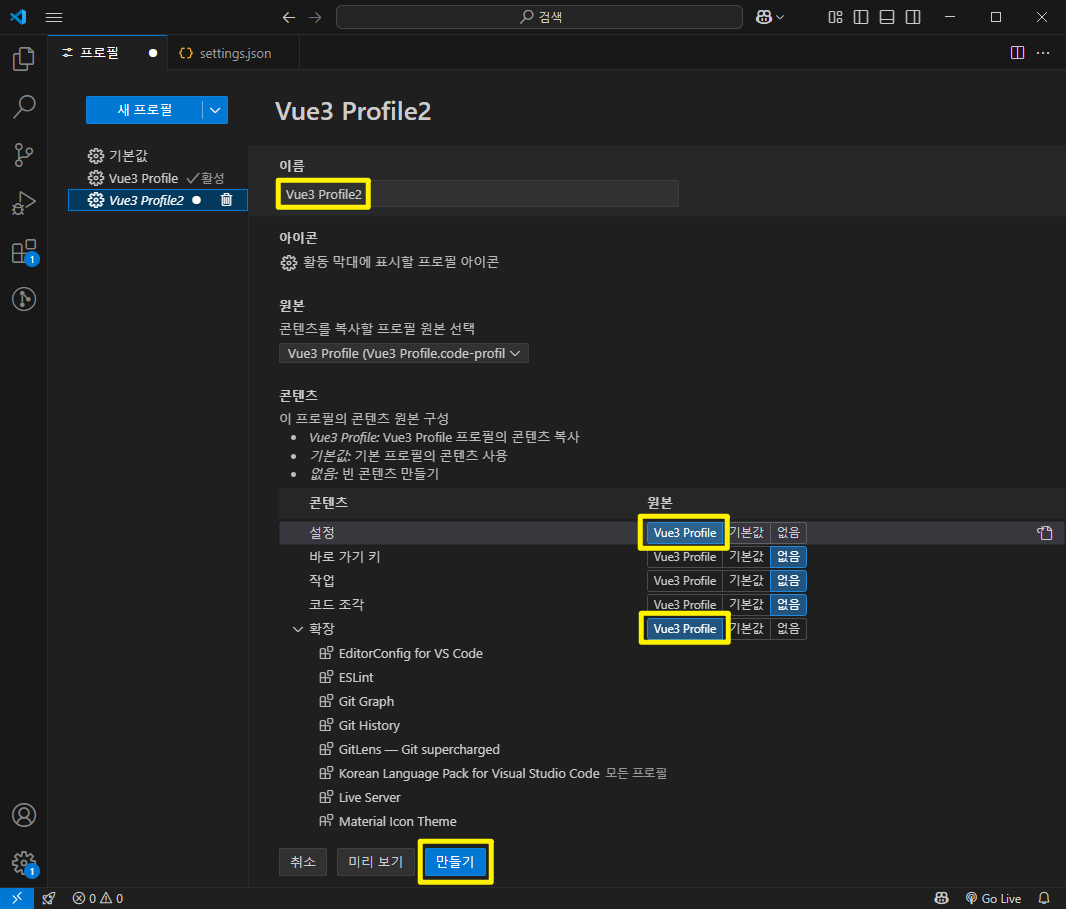The image size is (1066, 909).
Task: Open Customize Layout icon
Action: coord(835,17)
